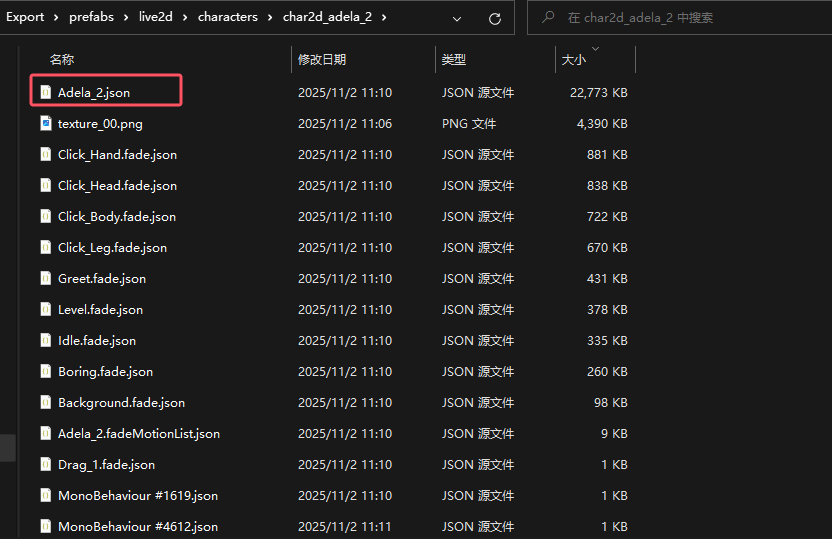This screenshot has width=832, height=539.
Task: Click the texture_00.png image file icon
Action: [x=46, y=123]
